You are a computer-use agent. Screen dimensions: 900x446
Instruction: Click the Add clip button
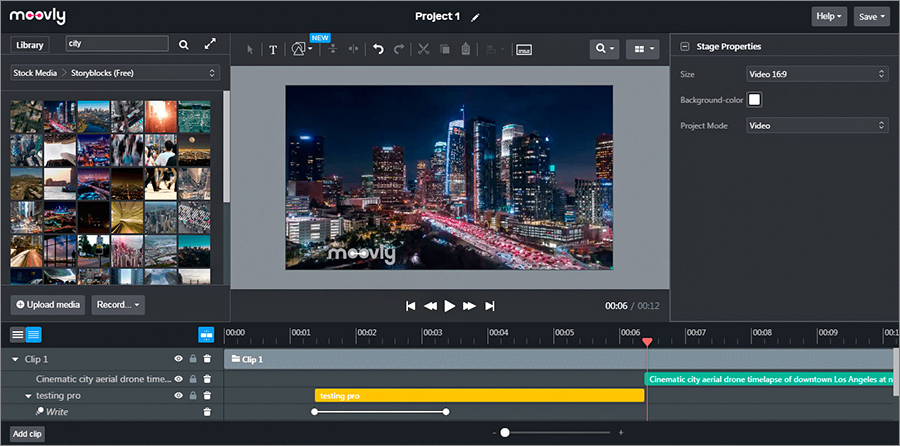[x=28, y=434]
